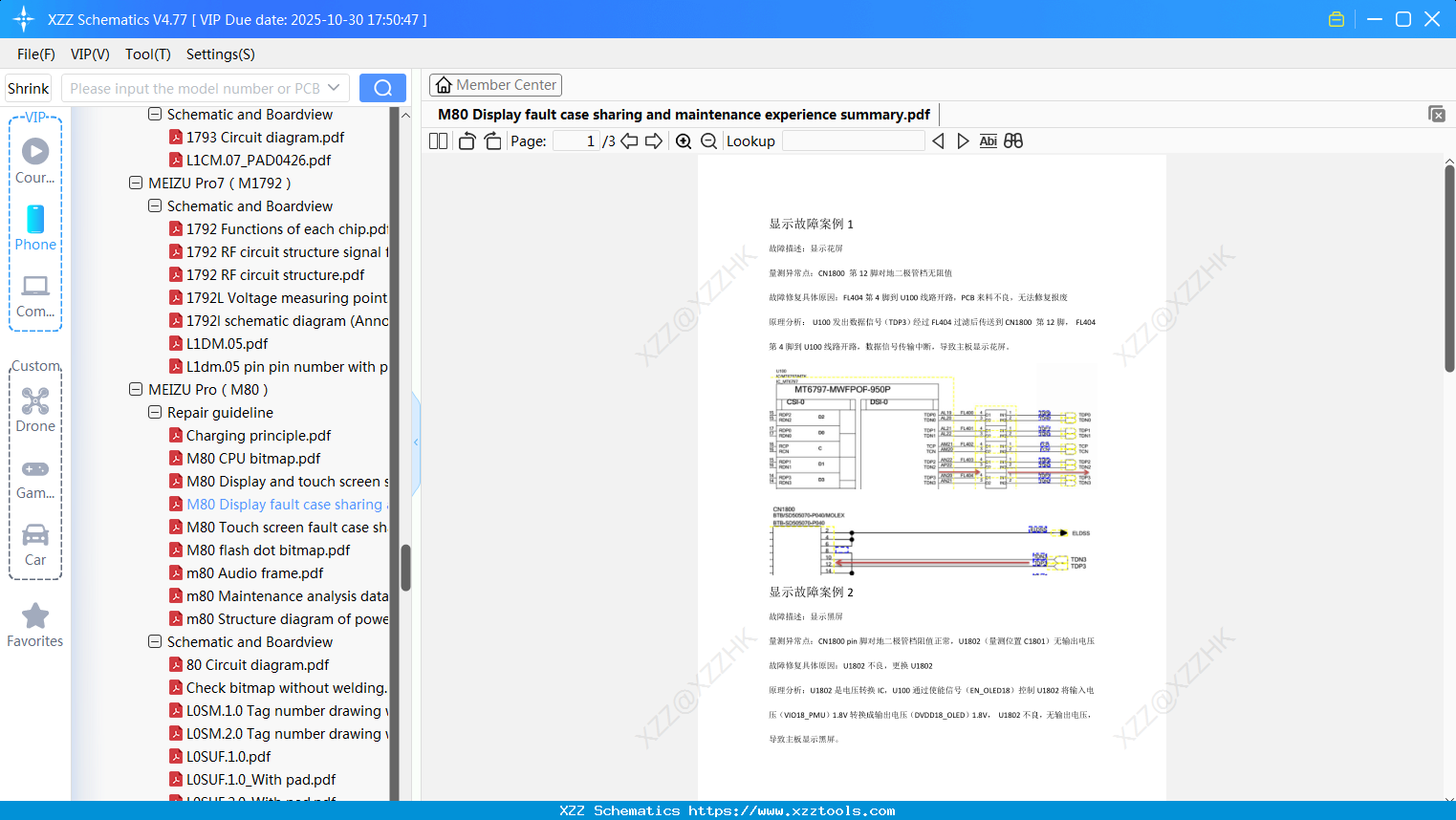Screen dimensions: 1456x820
Task: Toggle the Abi whole-word match icon
Action: (x=989, y=141)
